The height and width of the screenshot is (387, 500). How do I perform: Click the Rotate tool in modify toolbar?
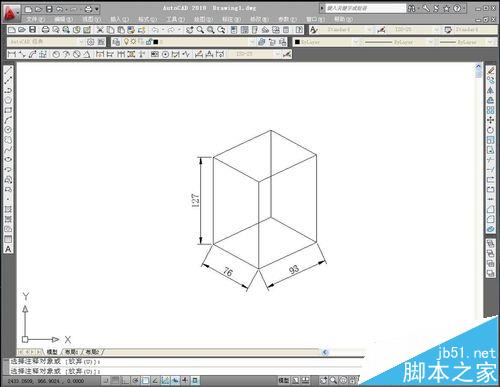(490, 130)
